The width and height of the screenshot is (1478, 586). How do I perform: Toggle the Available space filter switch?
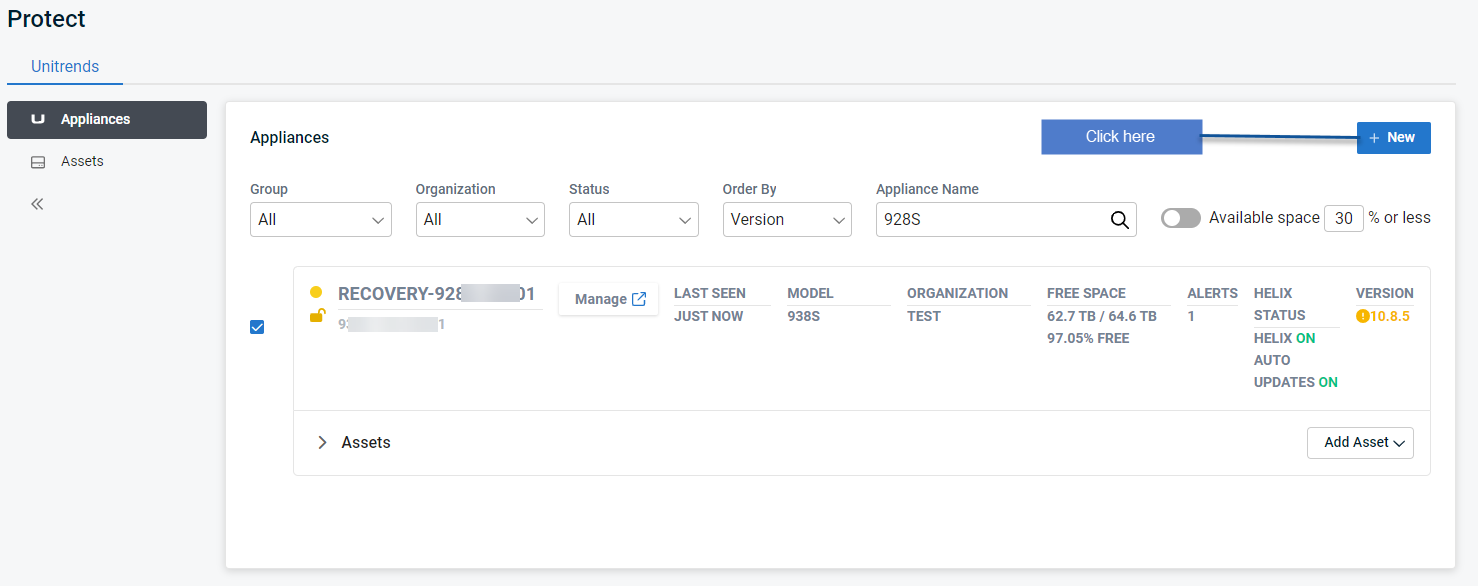point(1181,218)
